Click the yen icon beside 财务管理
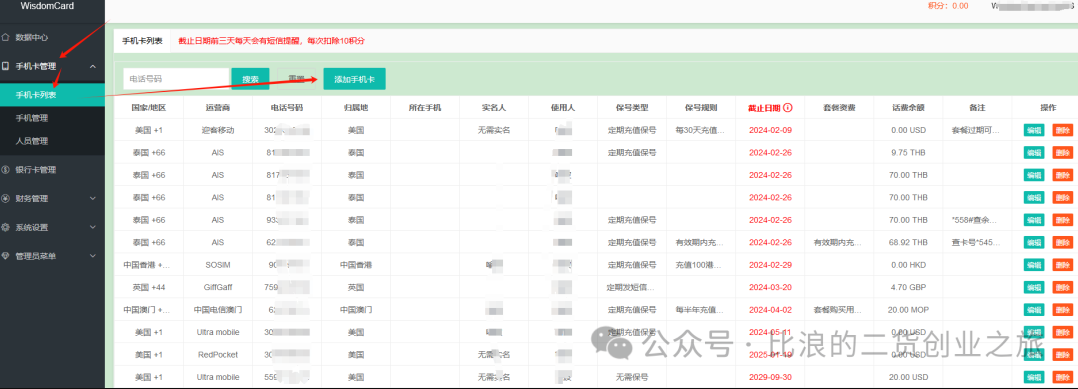This screenshot has height=389, width=1078. point(6,199)
